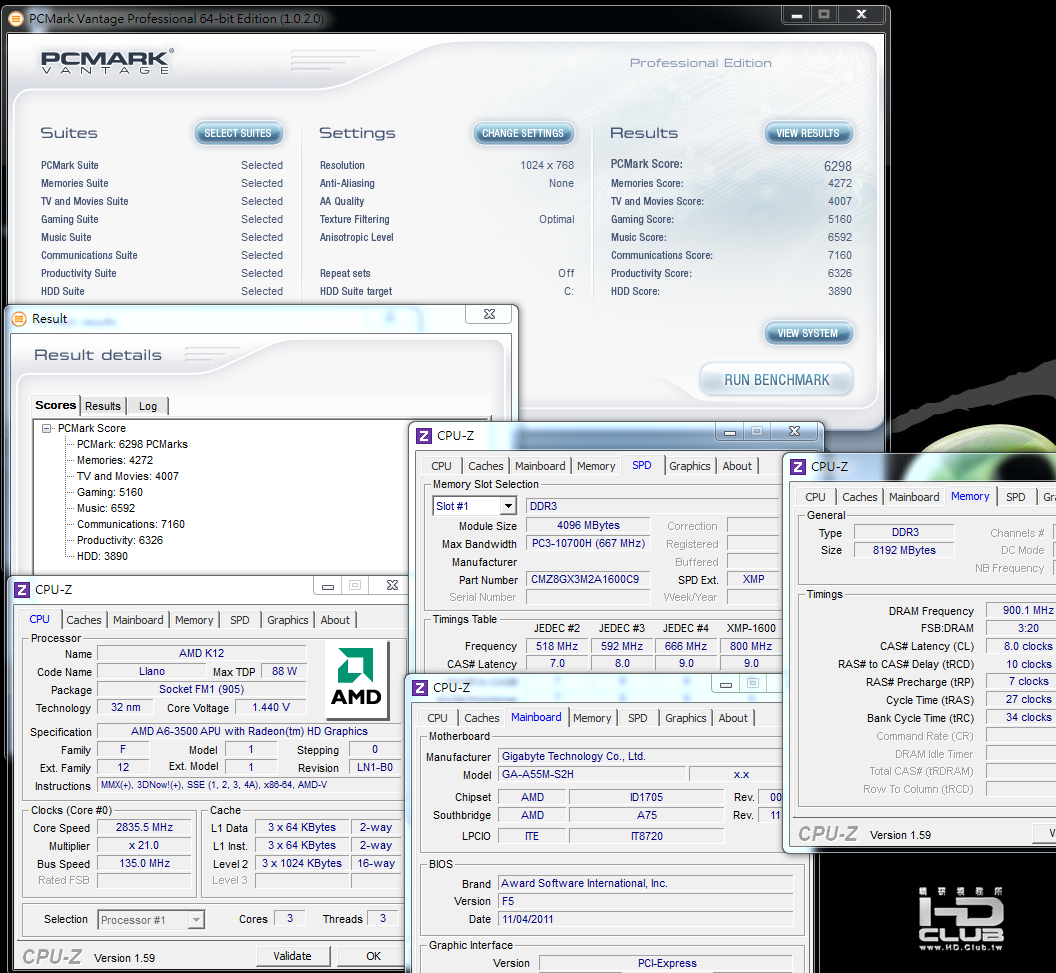Open the Slot #1 memory slot dropdown

508,507
